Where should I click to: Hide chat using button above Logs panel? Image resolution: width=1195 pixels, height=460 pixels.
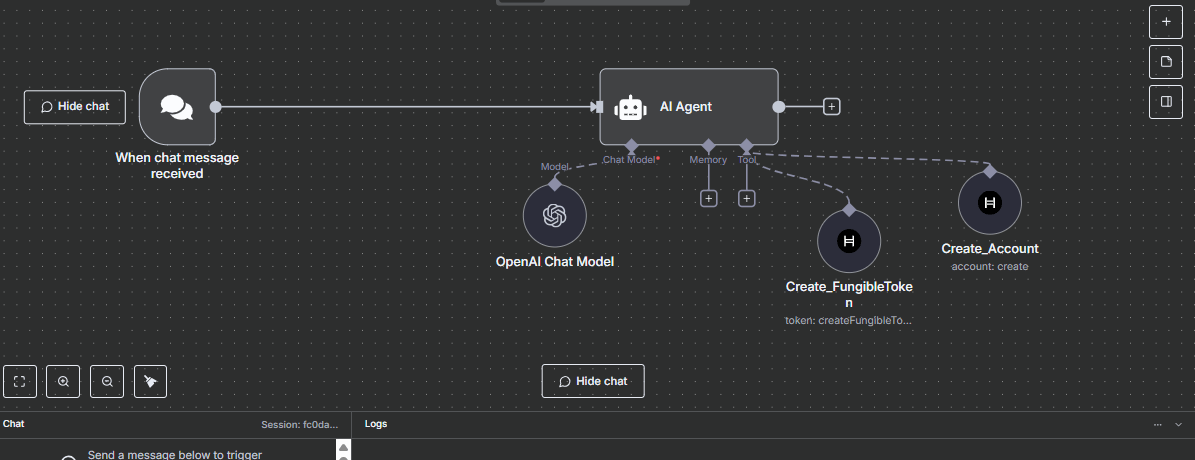(593, 381)
